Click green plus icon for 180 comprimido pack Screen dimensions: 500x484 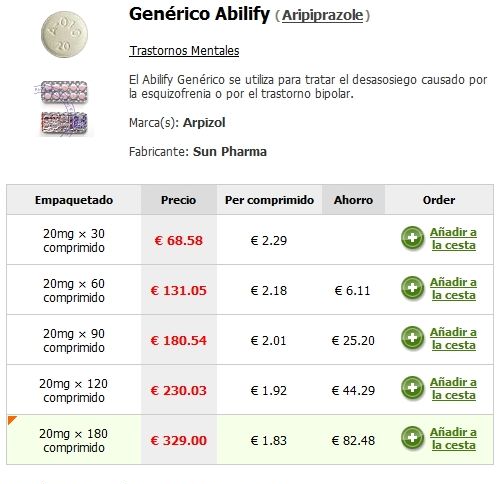[x=412, y=438]
